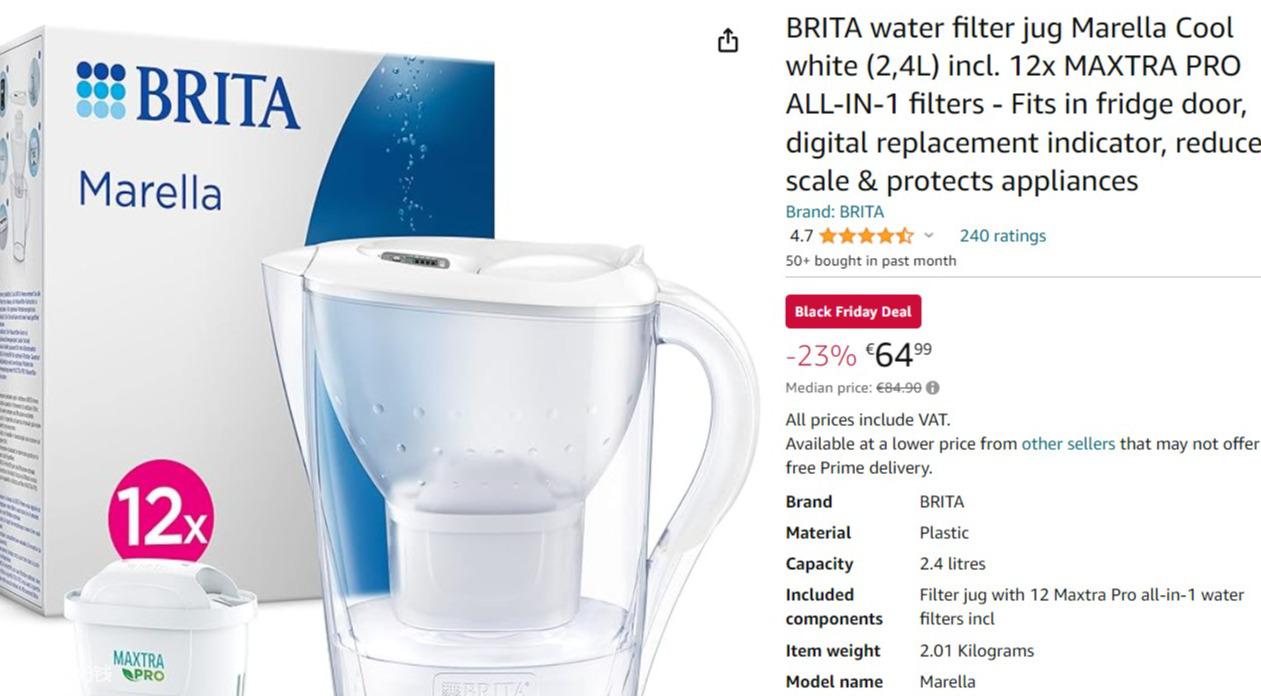
Task: Click the BRITA water filter jug title
Action: (1022, 104)
